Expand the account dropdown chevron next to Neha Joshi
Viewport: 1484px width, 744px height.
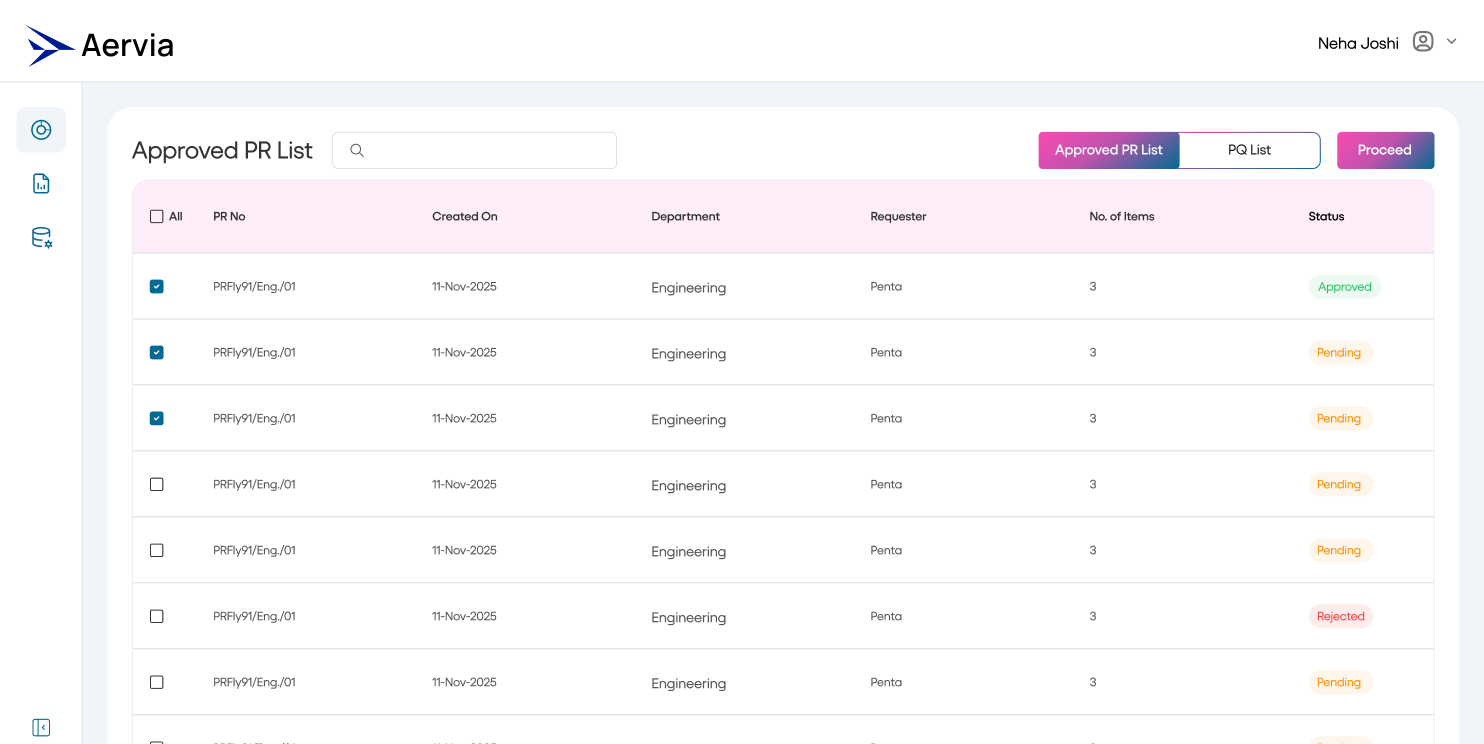click(x=1451, y=41)
